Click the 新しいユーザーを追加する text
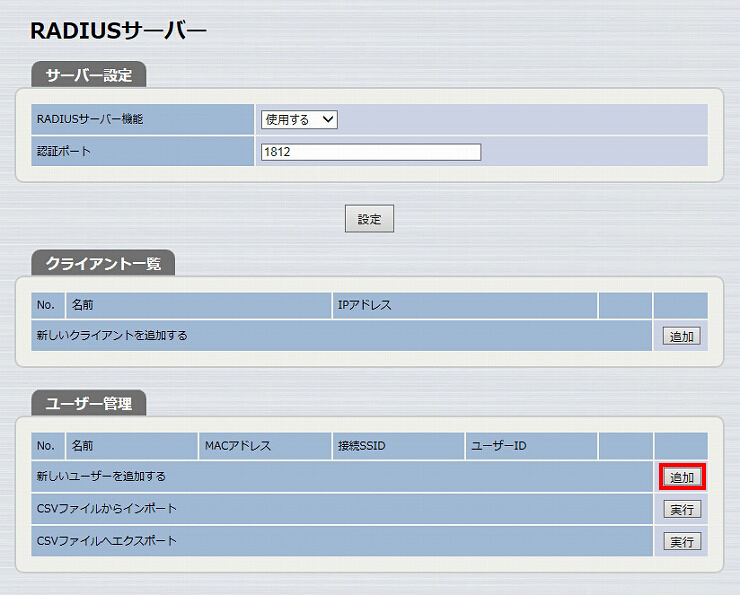740x595 pixels. pyautogui.click(x=101, y=476)
